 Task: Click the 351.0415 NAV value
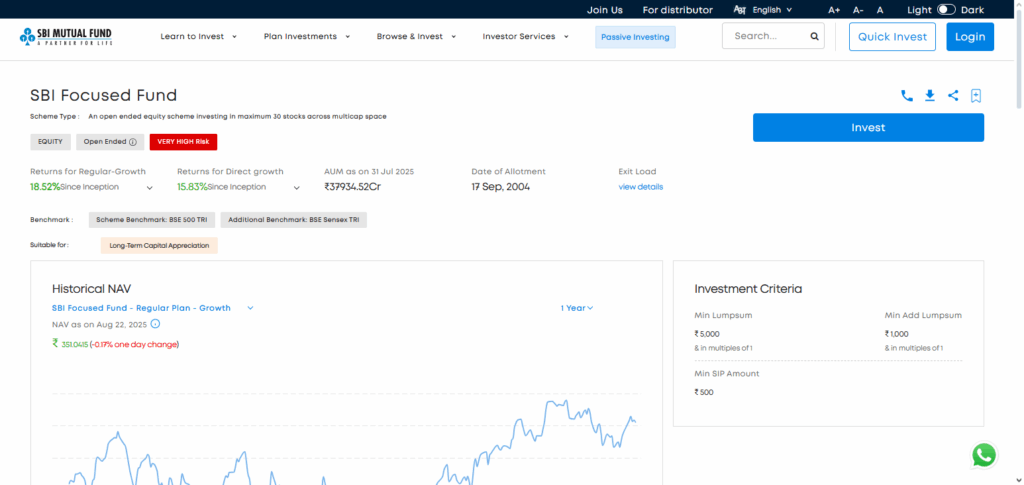(x=74, y=344)
